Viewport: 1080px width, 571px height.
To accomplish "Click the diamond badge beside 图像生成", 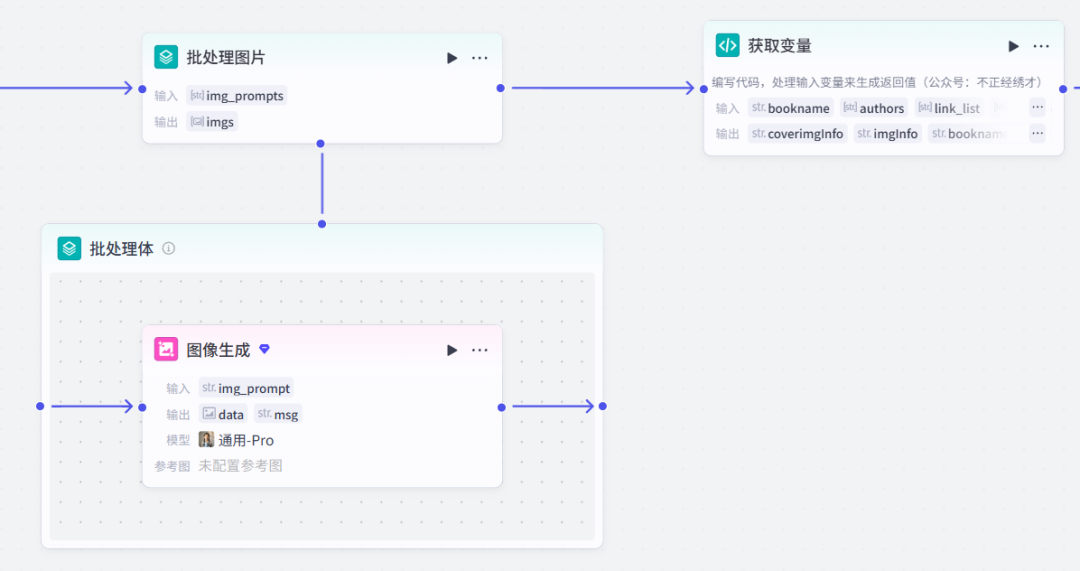I will point(264,349).
